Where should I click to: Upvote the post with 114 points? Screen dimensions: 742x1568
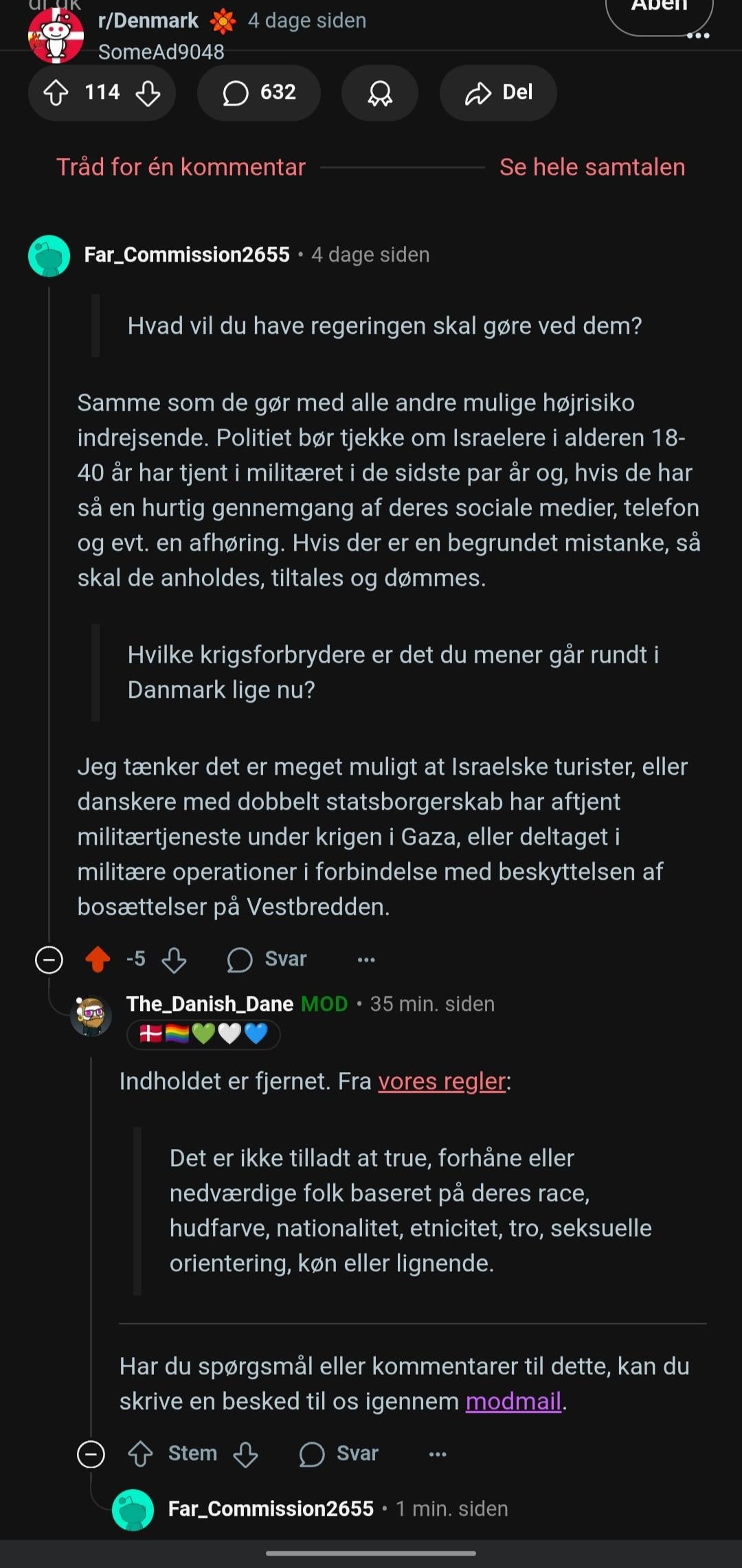56,93
